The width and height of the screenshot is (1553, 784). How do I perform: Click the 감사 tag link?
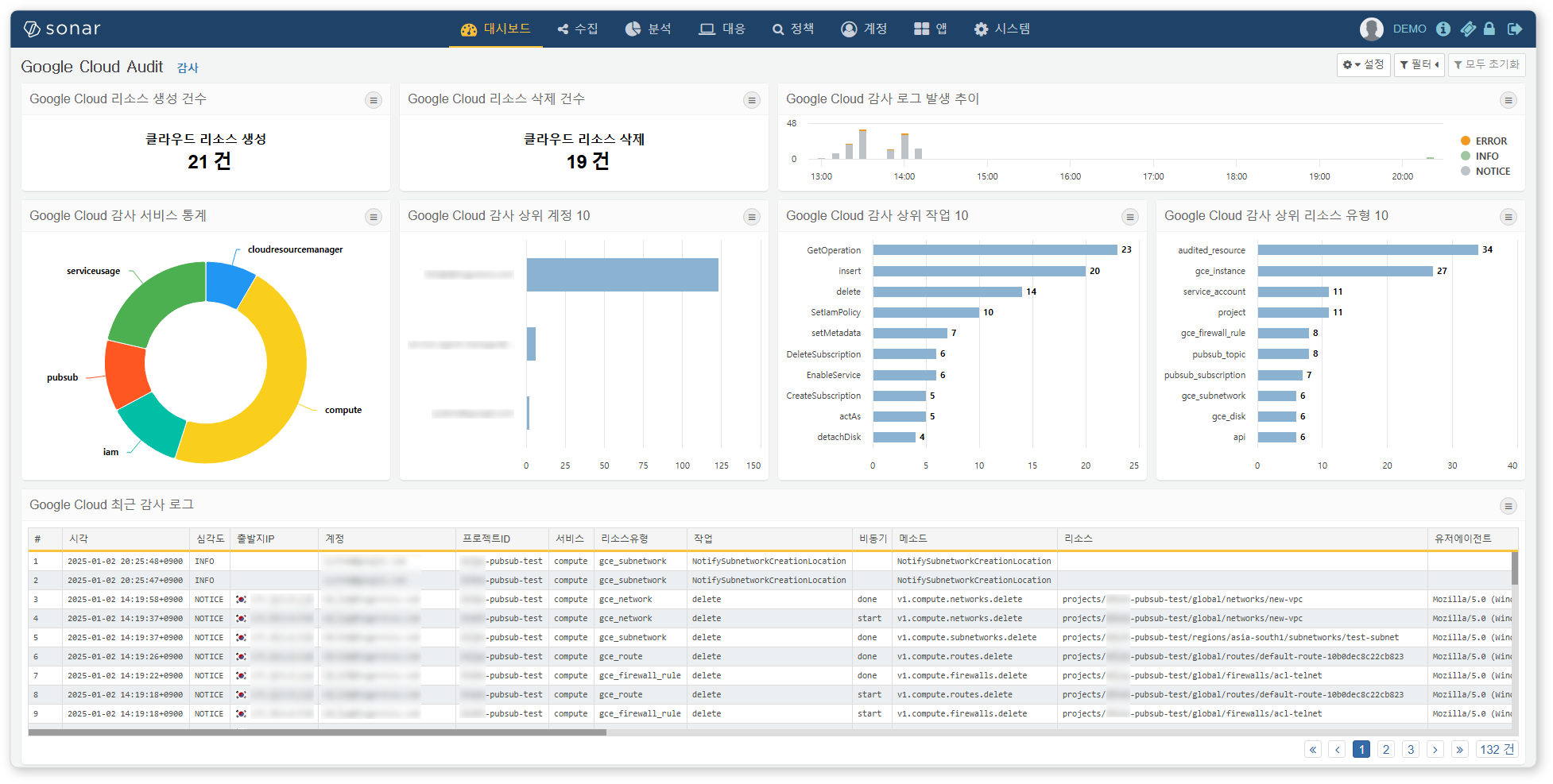point(188,68)
